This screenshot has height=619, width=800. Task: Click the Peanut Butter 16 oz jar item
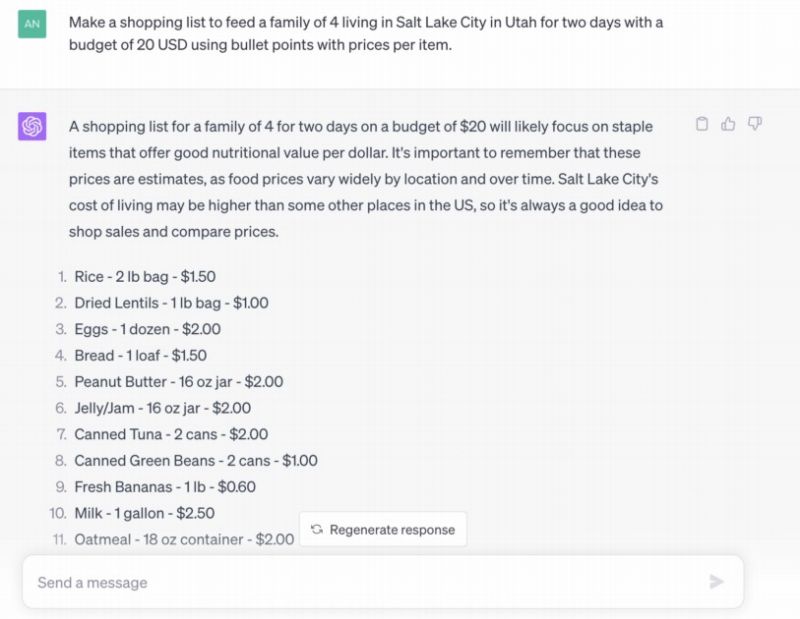click(179, 382)
